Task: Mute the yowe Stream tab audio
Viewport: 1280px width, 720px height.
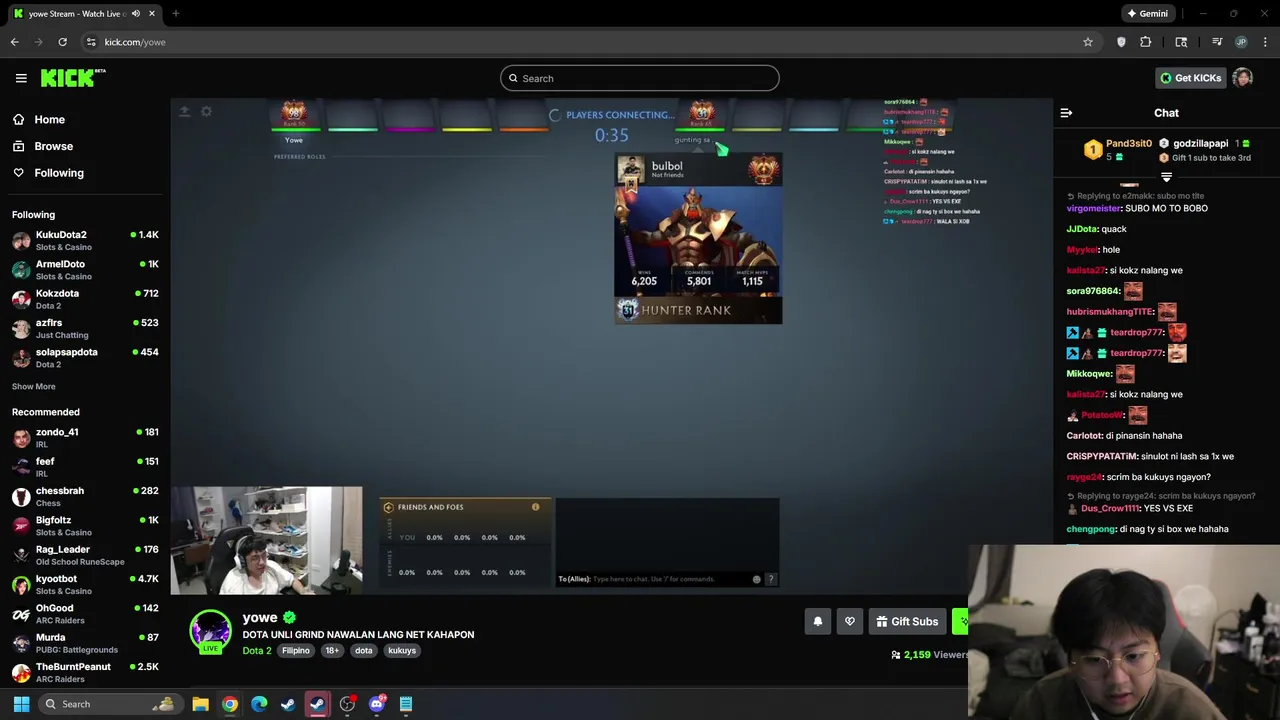Action: (136, 13)
